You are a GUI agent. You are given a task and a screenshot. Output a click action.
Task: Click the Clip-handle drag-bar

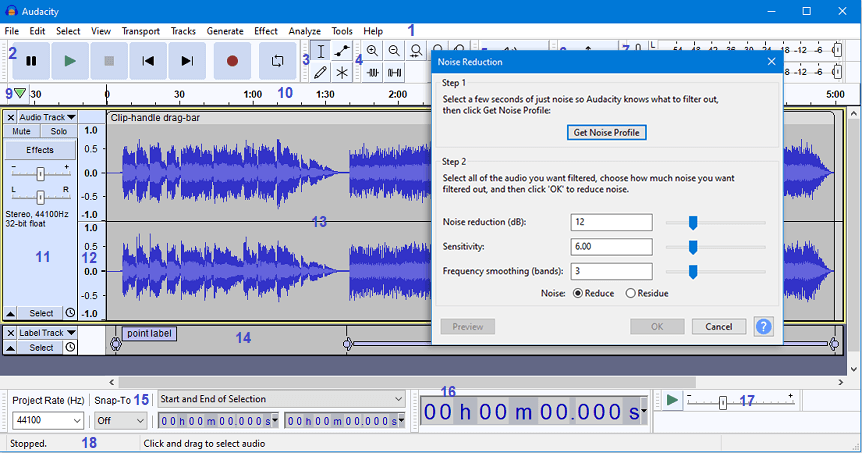[269, 118]
